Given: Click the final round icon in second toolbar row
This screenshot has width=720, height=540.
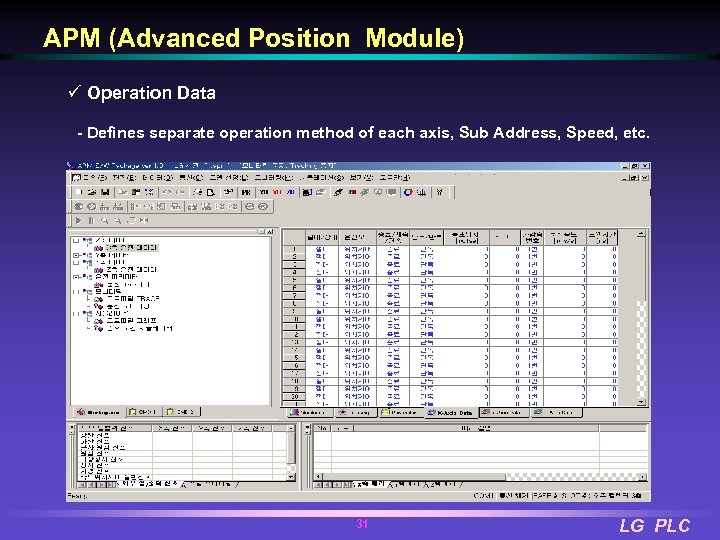Looking at the screenshot, I should point(263,207).
